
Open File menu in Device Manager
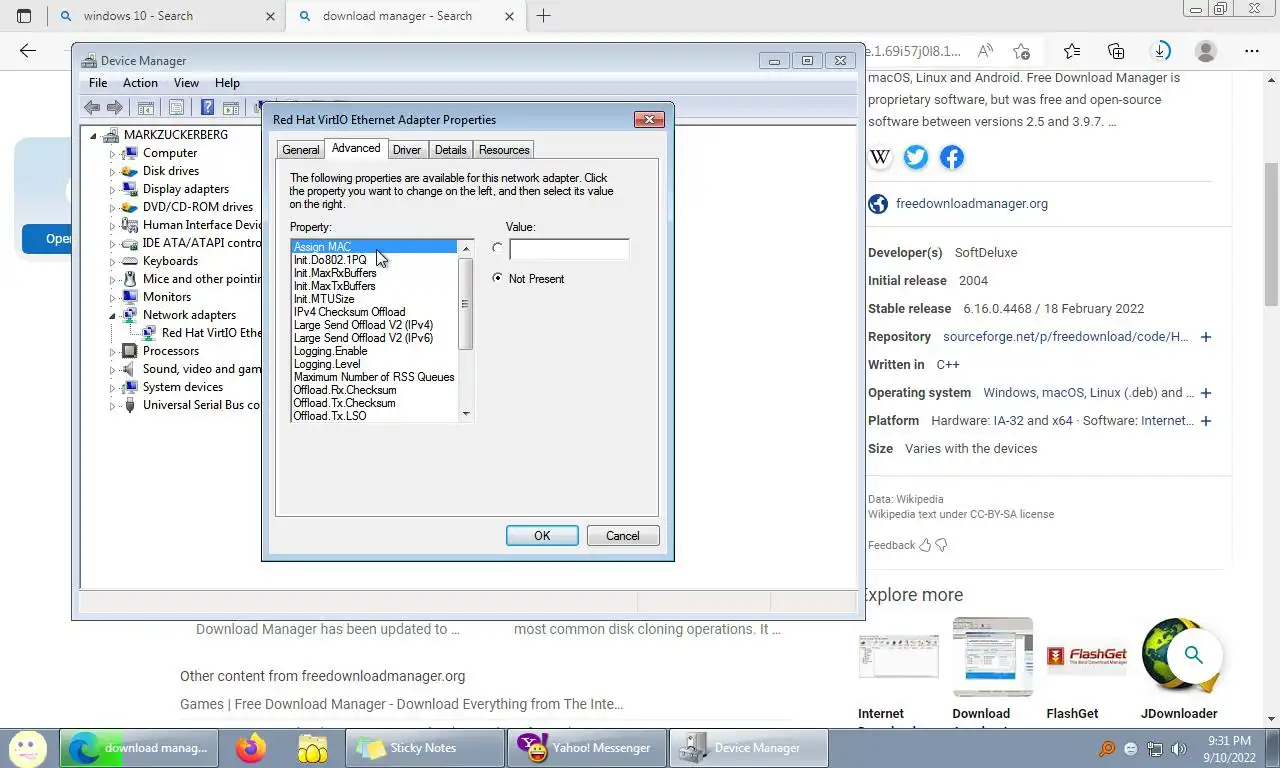tap(98, 83)
